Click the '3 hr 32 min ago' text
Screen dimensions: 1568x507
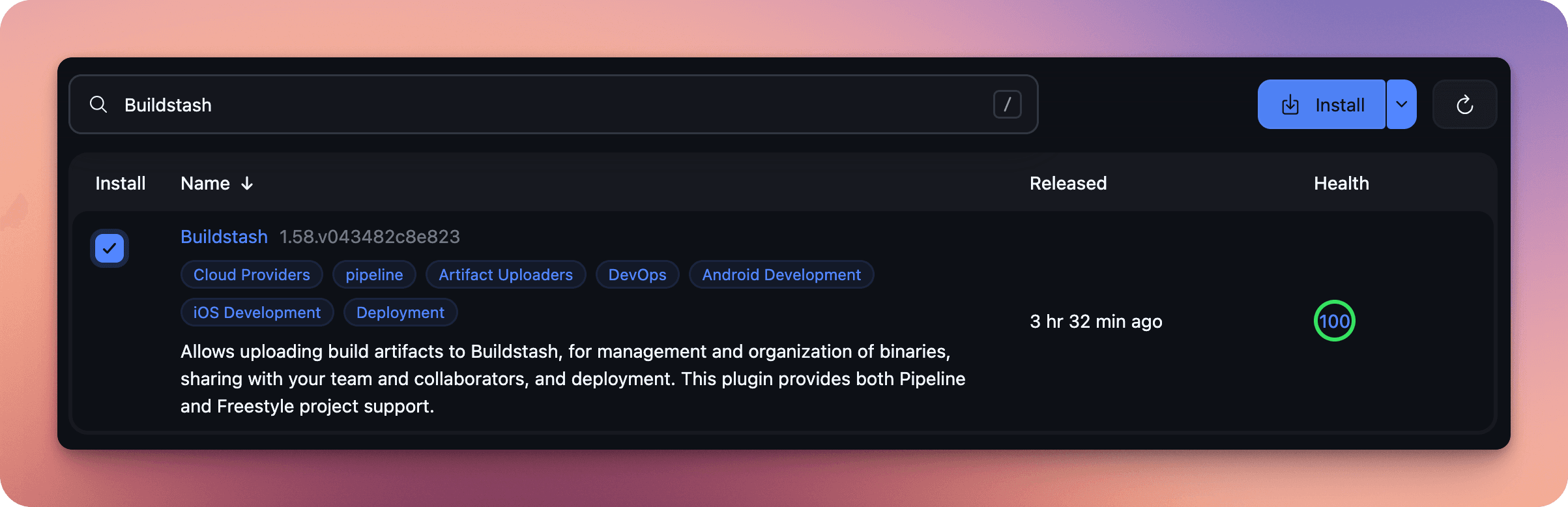1096,321
